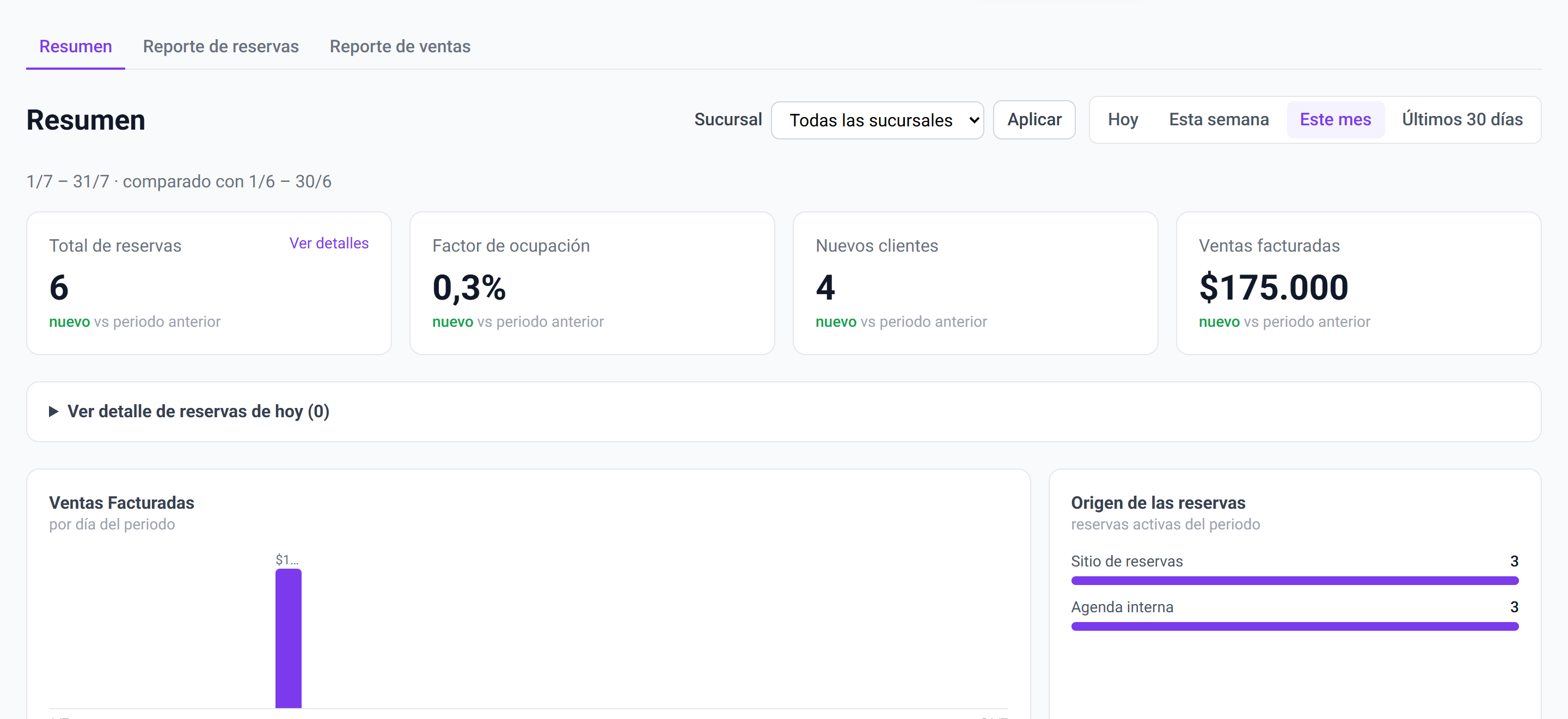The image size is (1568, 719).
Task: Click the Nuevos clientes value 4
Action: pos(825,288)
